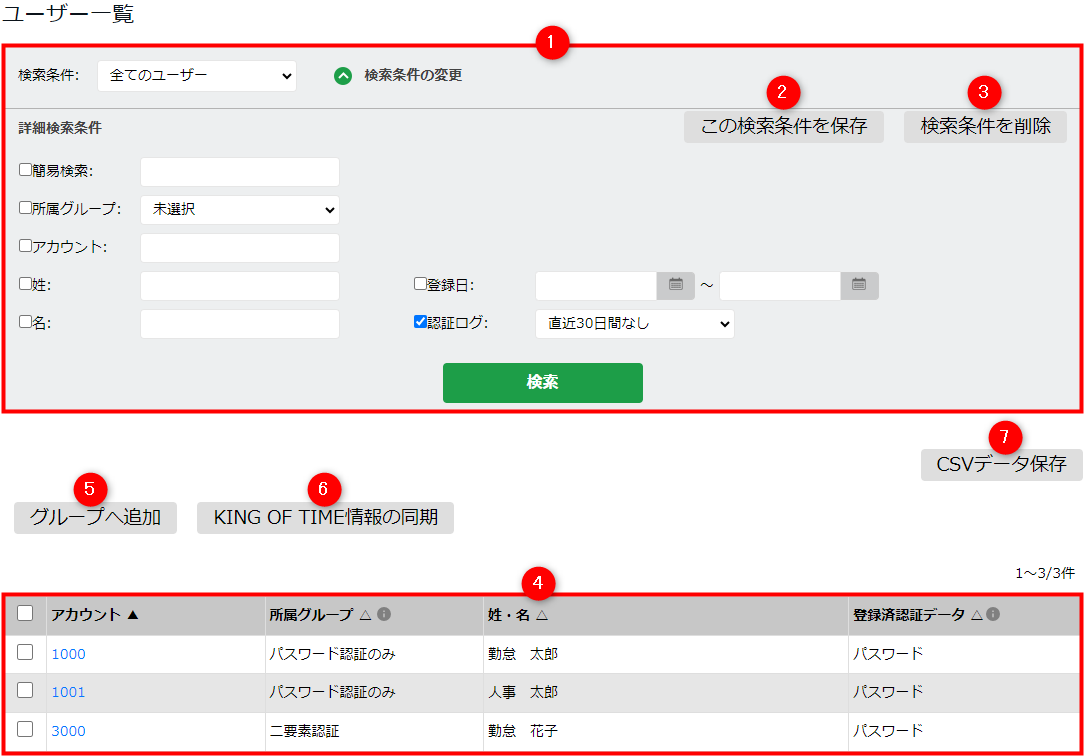Click the ユーザー一覧 page title
Screen dimensions: 1089x756
click(x=68, y=13)
